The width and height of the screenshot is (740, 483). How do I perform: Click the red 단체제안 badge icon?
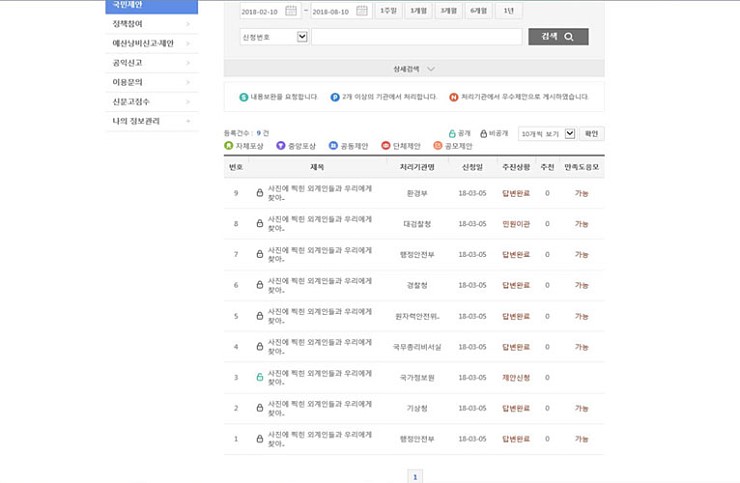386,146
